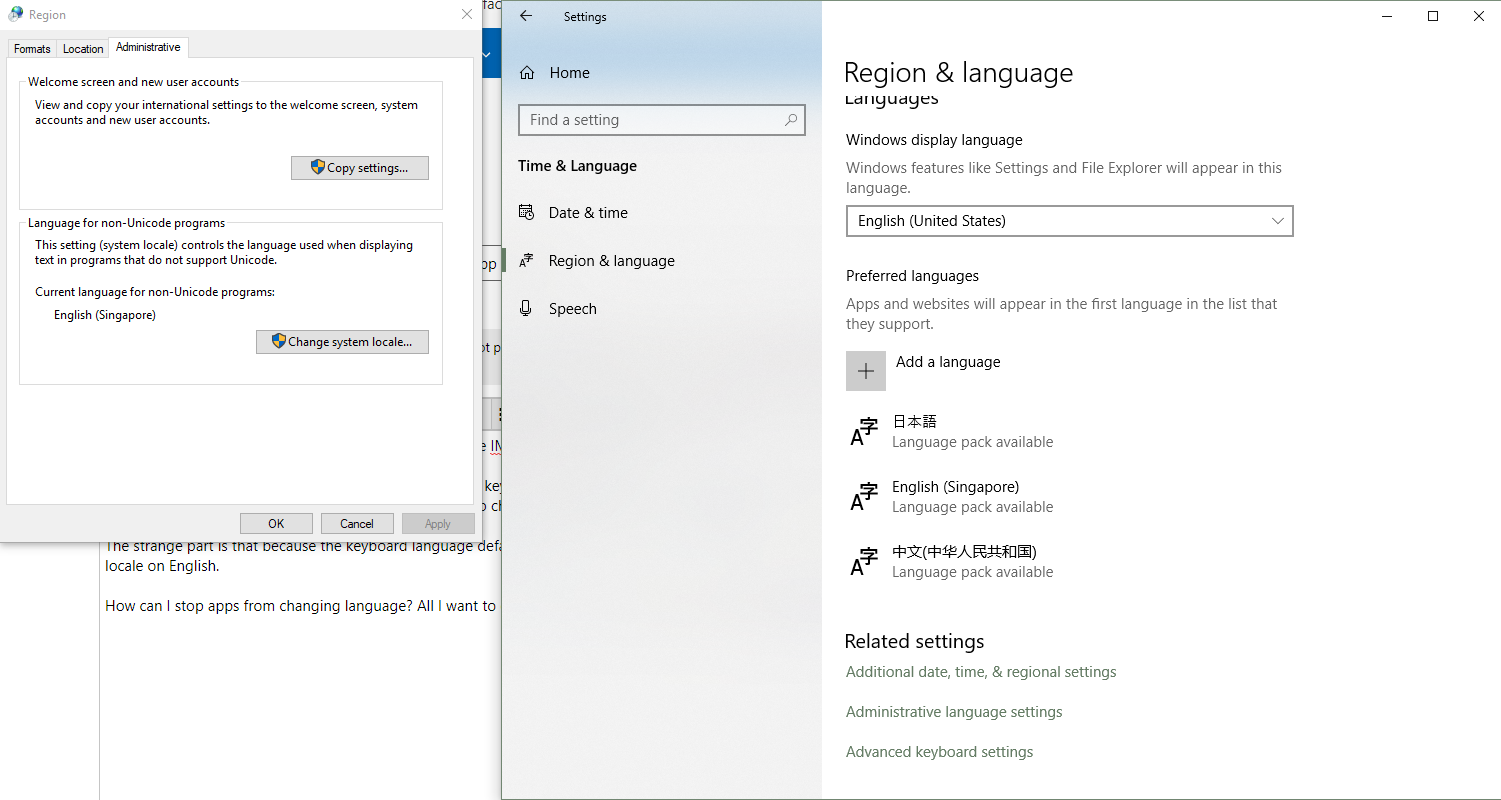Image resolution: width=1501 pixels, height=800 pixels.
Task: Click the Date & time calendar icon
Action: (x=526, y=212)
